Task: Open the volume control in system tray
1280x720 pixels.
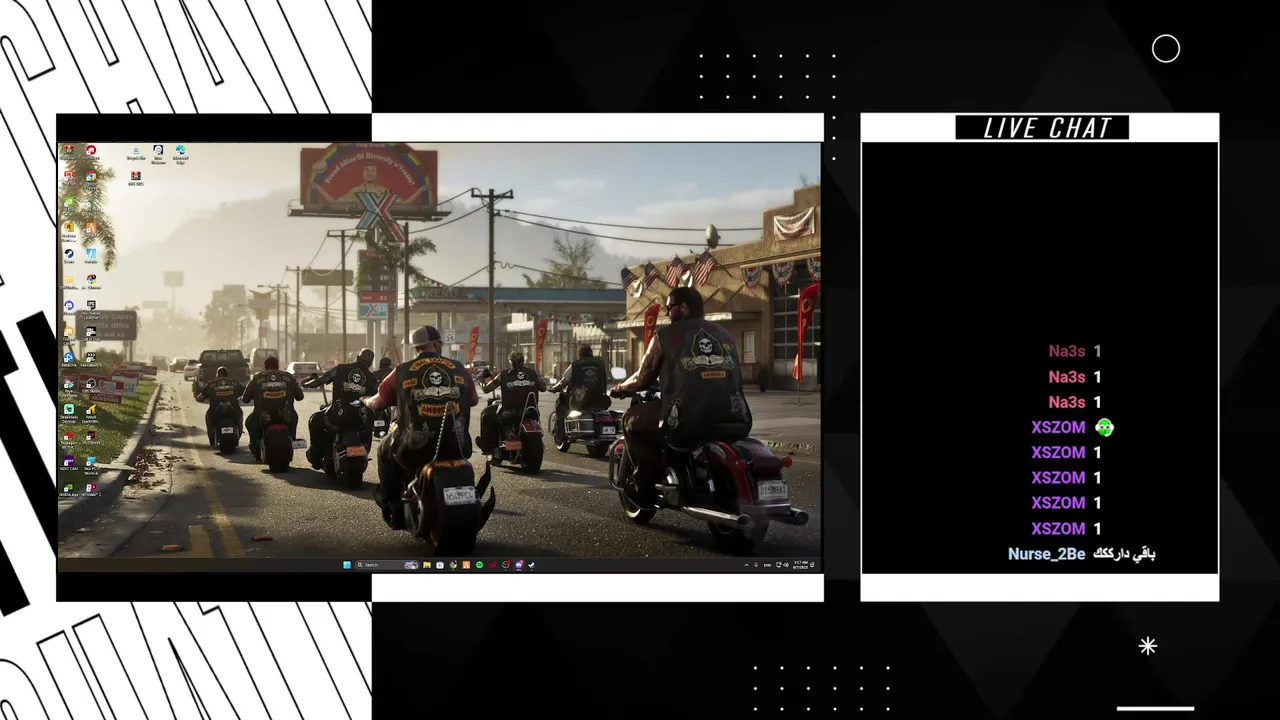Action: click(x=786, y=565)
